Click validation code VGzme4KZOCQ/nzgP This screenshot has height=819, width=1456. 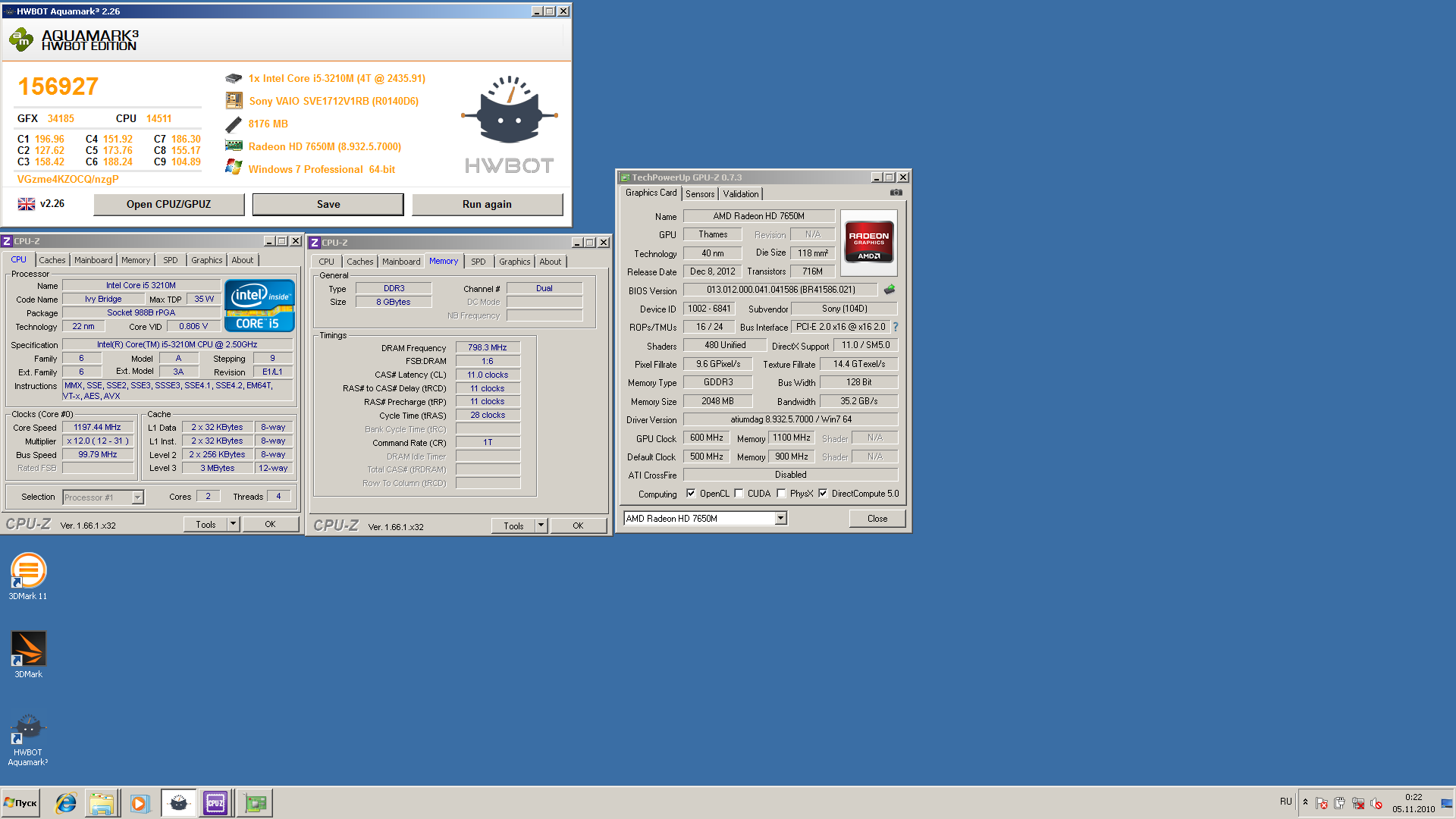68,180
